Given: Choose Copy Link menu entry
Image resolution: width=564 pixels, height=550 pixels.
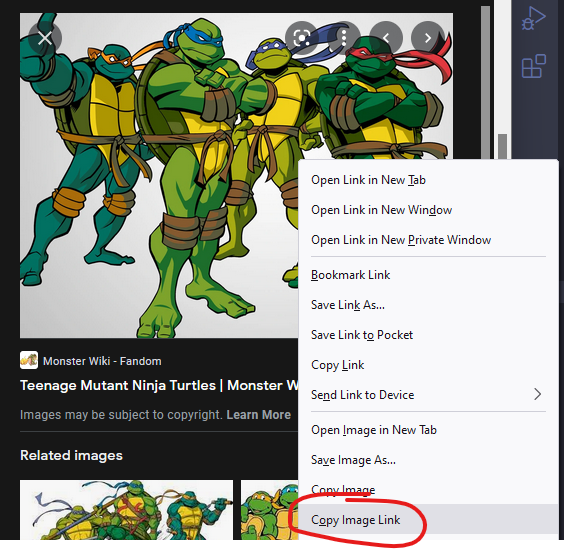Looking at the screenshot, I should (428, 365).
